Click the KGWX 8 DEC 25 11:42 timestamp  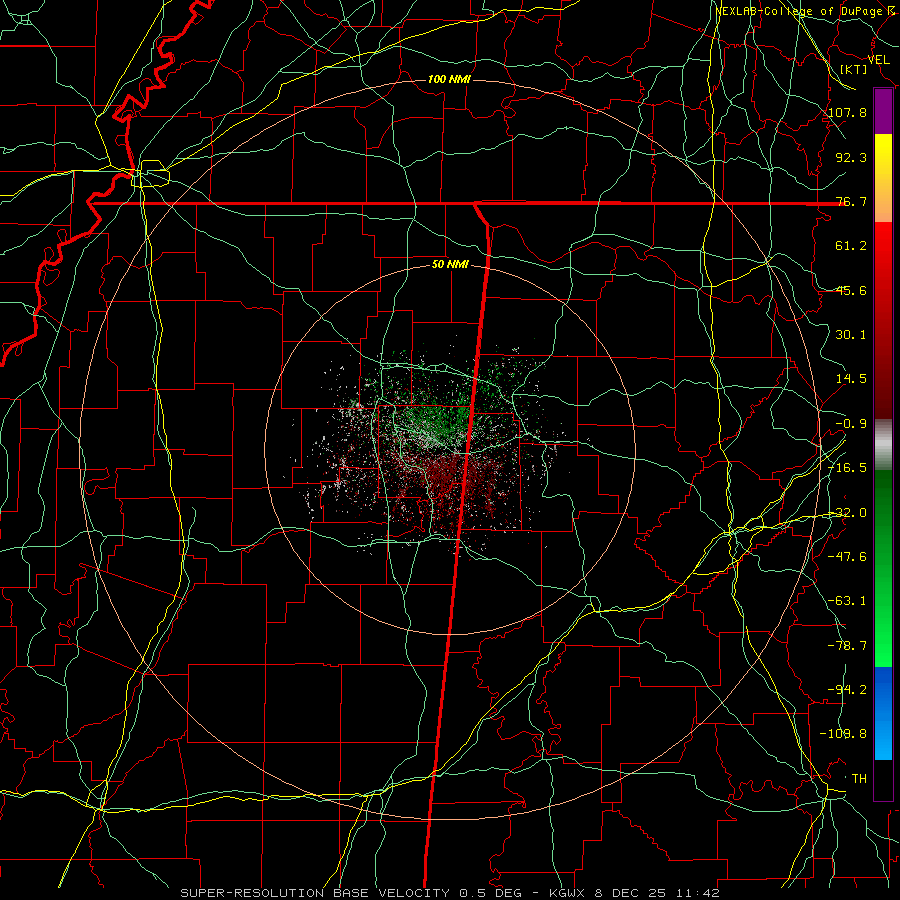(634, 893)
